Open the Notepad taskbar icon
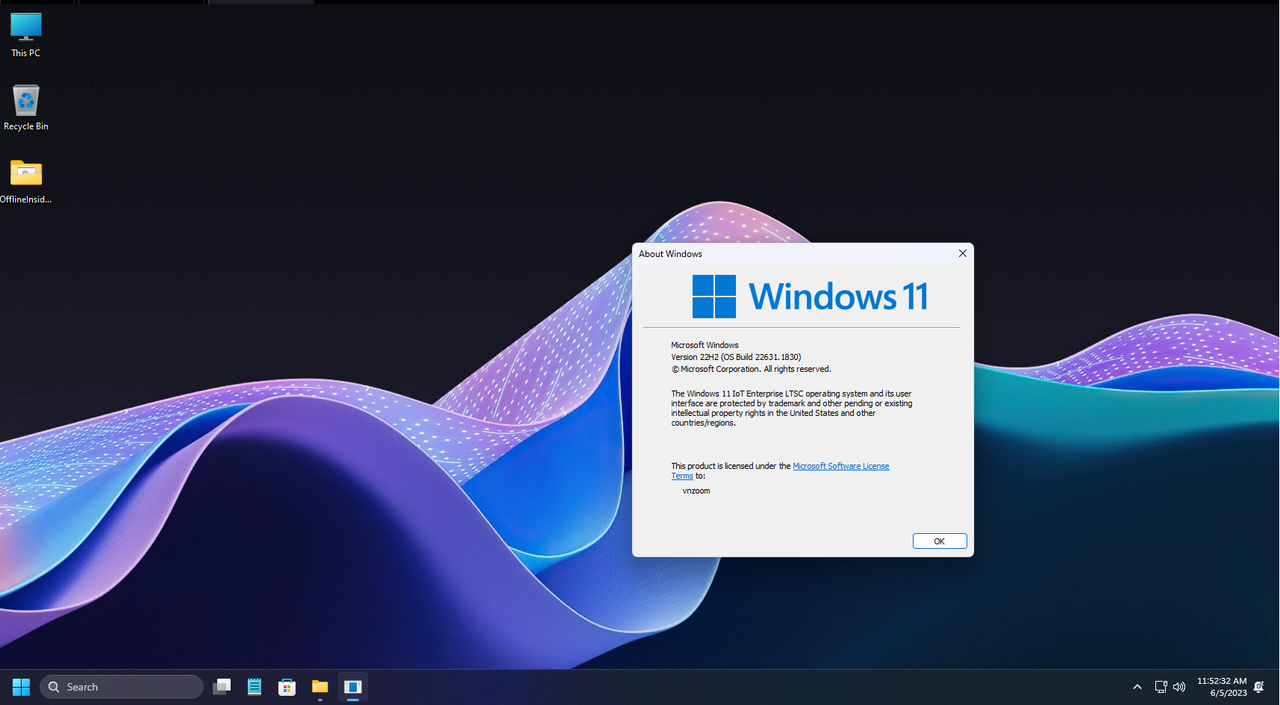Image resolution: width=1280 pixels, height=705 pixels. pyautogui.click(x=254, y=687)
